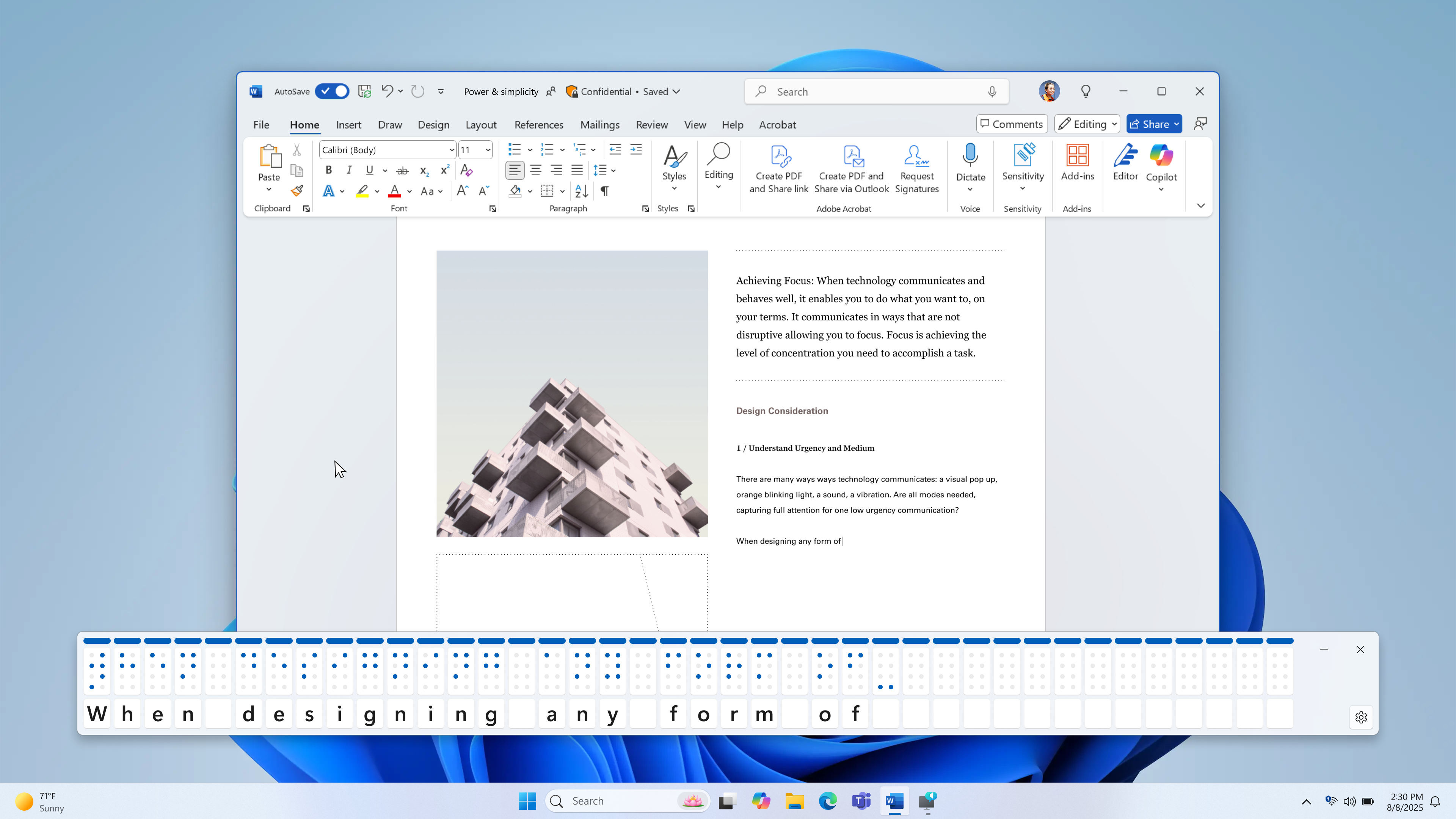Click Create PDF and Share link
Screen dimensions: 1456x819
778,169
